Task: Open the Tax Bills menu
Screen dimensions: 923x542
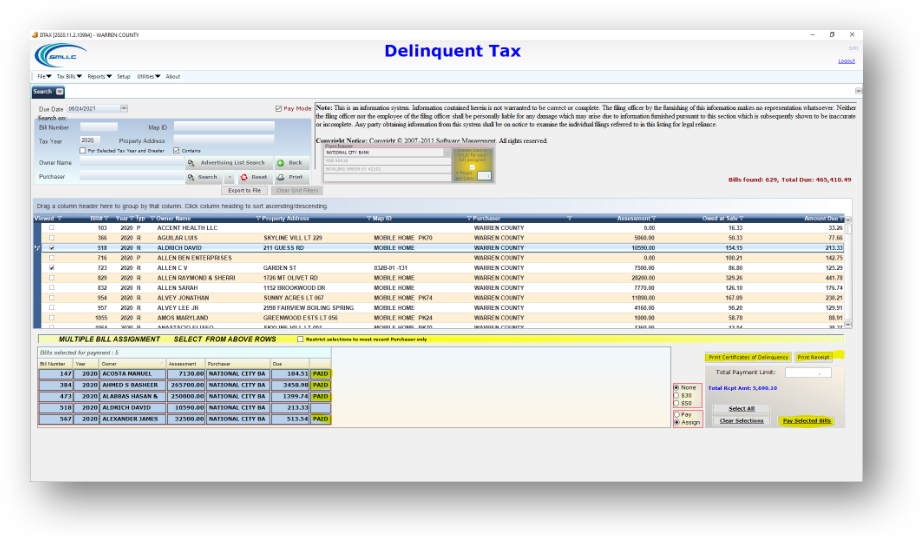Action: (69, 76)
